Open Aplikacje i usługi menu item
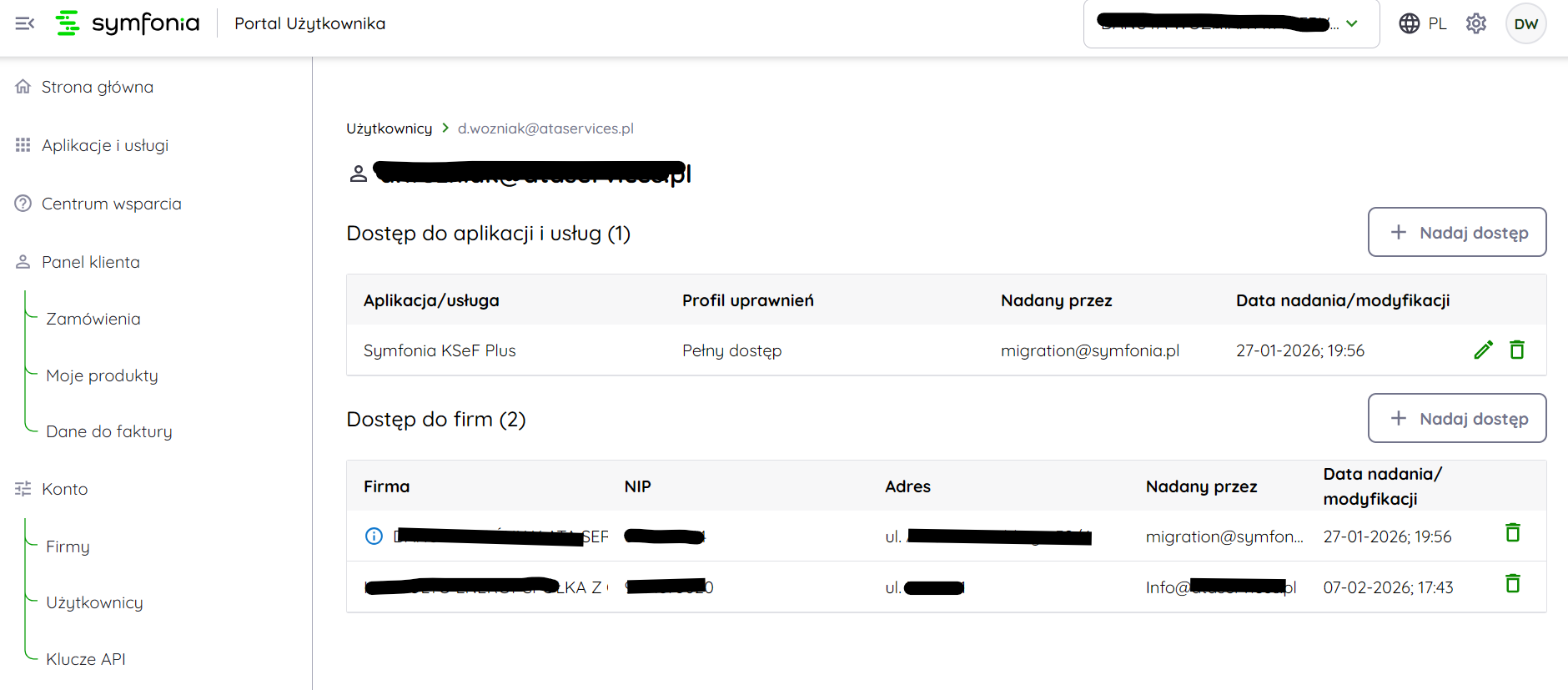 104,145
